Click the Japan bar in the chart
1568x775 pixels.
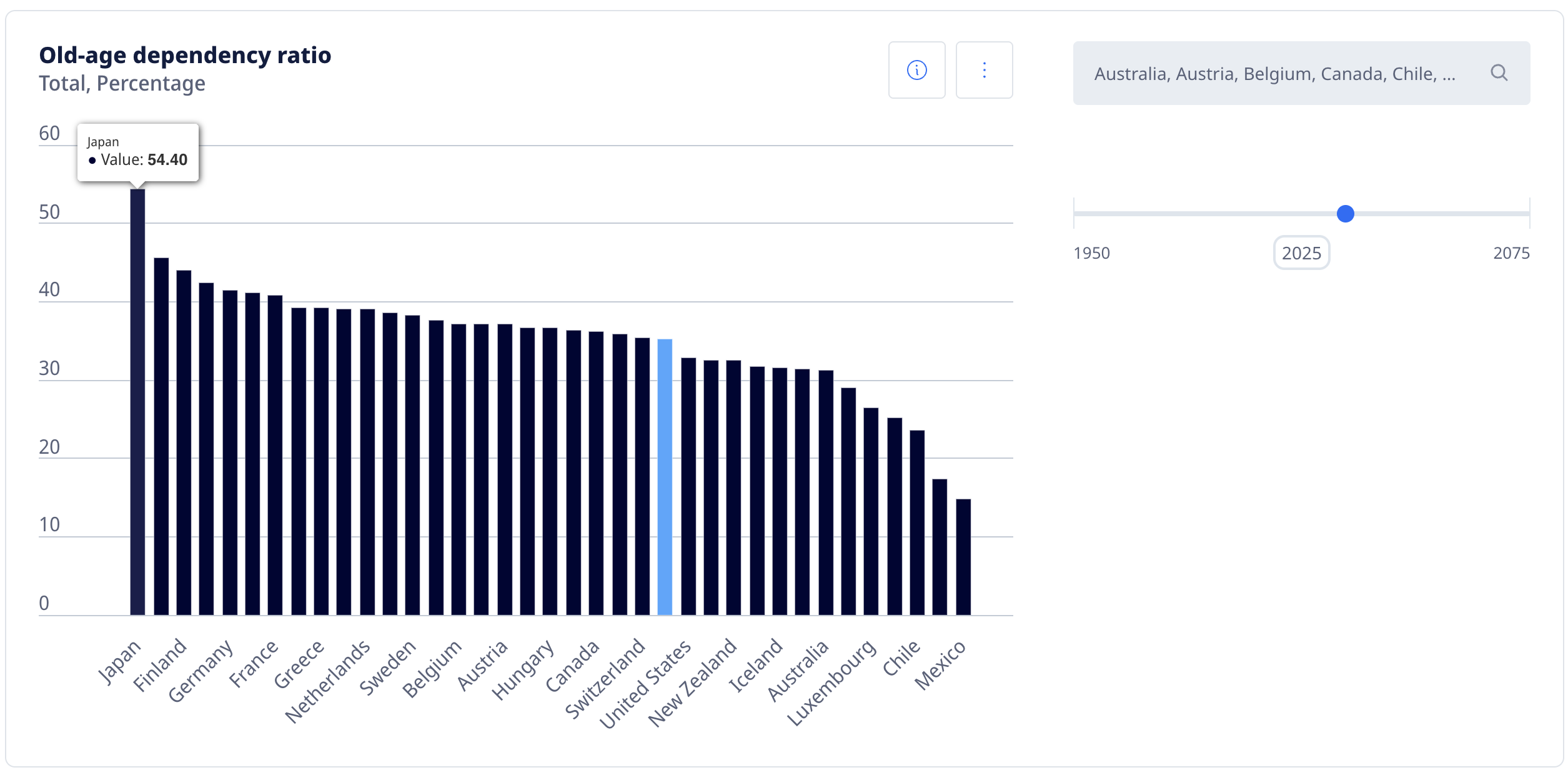(x=137, y=400)
